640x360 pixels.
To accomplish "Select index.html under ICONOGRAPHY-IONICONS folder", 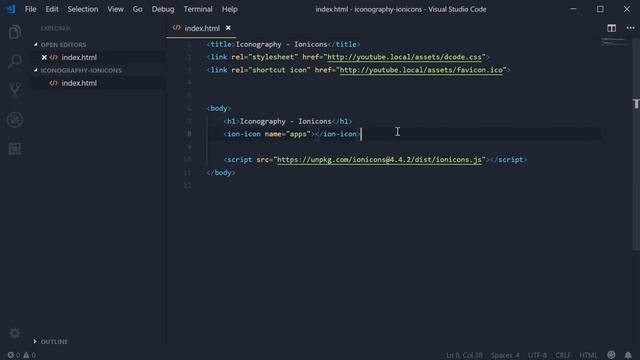I will click(x=79, y=83).
